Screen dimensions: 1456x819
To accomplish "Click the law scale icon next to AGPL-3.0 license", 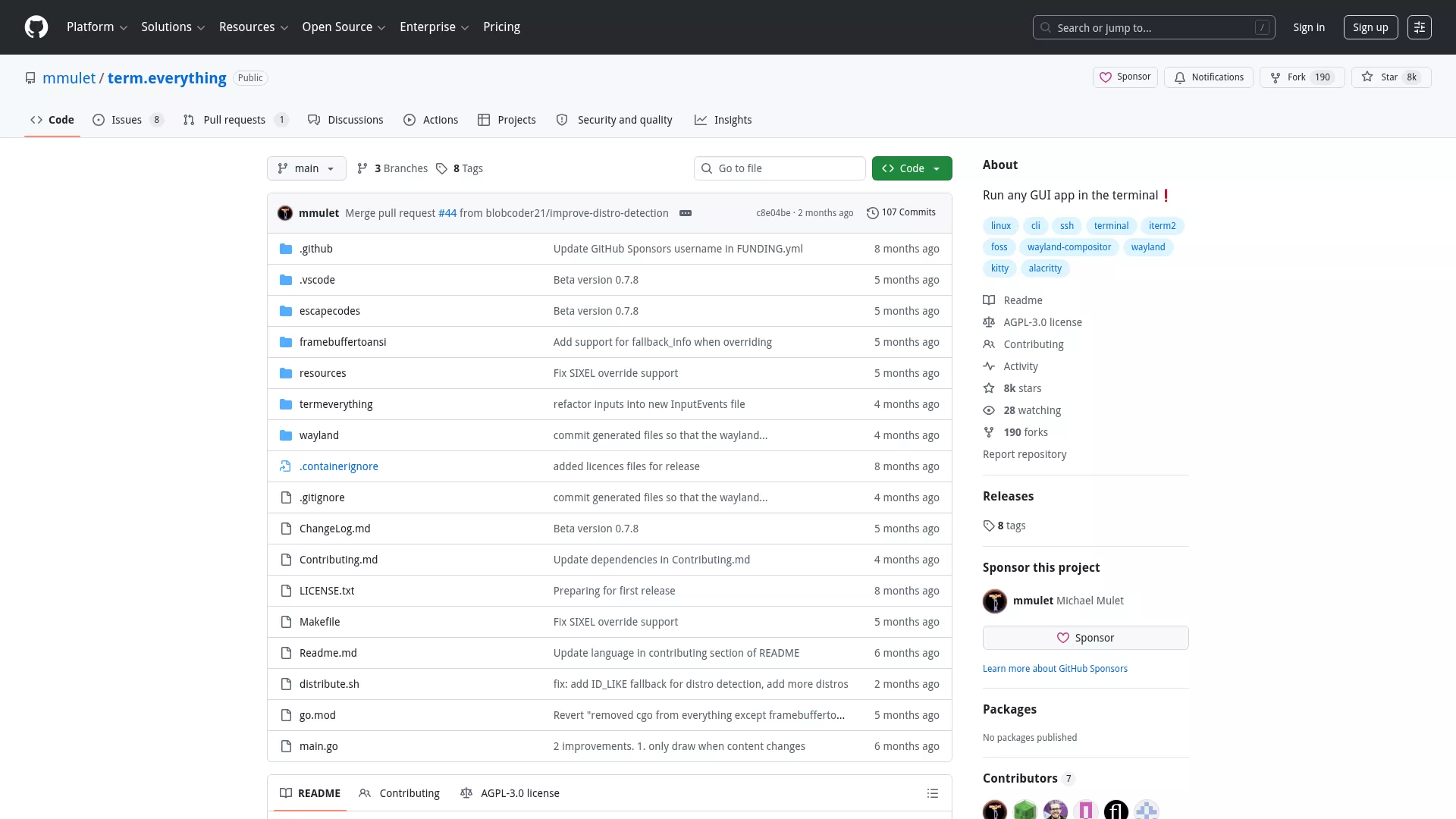I will click(989, 322).
